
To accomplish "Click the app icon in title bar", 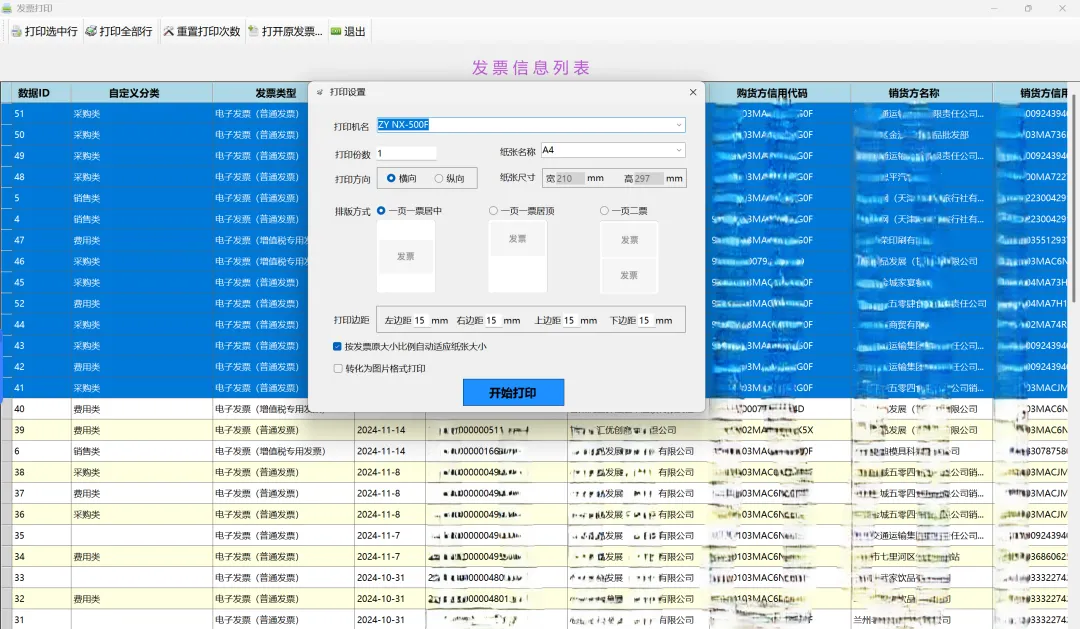I will pos(7,8).
